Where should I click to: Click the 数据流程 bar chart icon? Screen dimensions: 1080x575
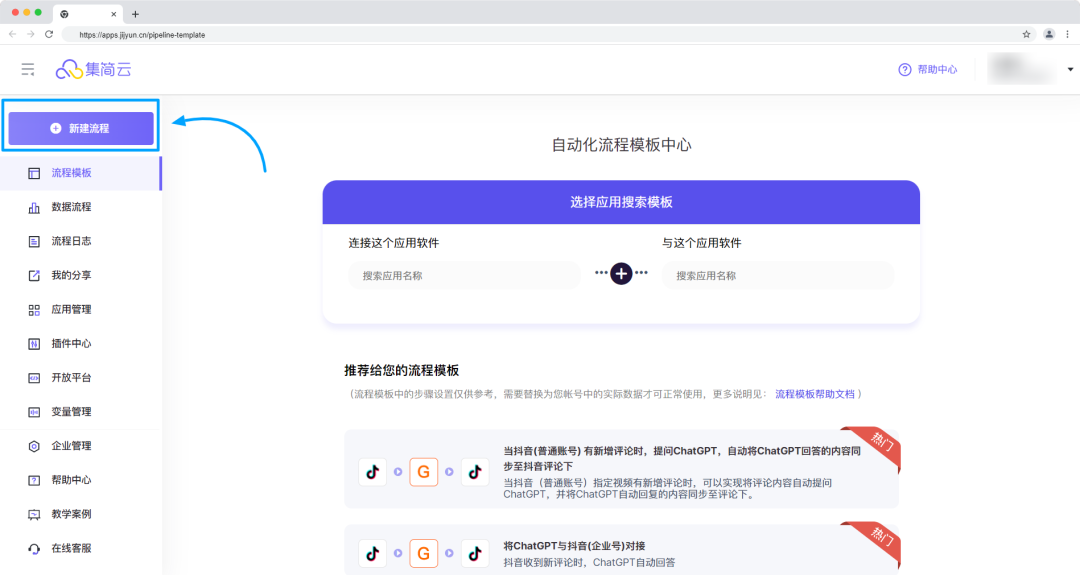pyautogui.click(x=34, y=207)
